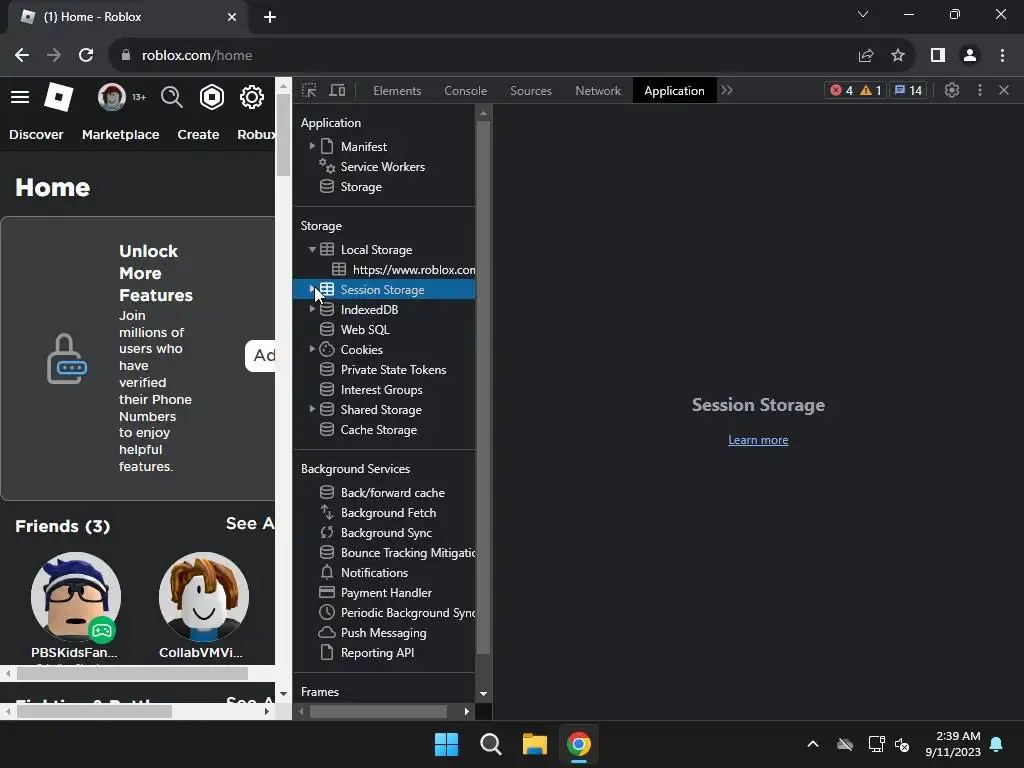
Task: Show more DevTools tabs with the chevron
Action: point(727,90)
